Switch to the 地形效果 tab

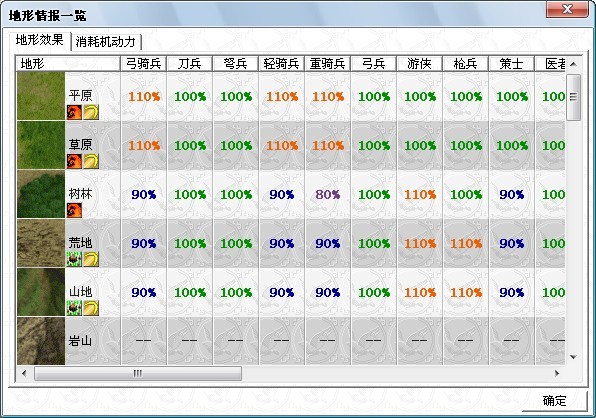pyautogui.click(x=40, y=40)
